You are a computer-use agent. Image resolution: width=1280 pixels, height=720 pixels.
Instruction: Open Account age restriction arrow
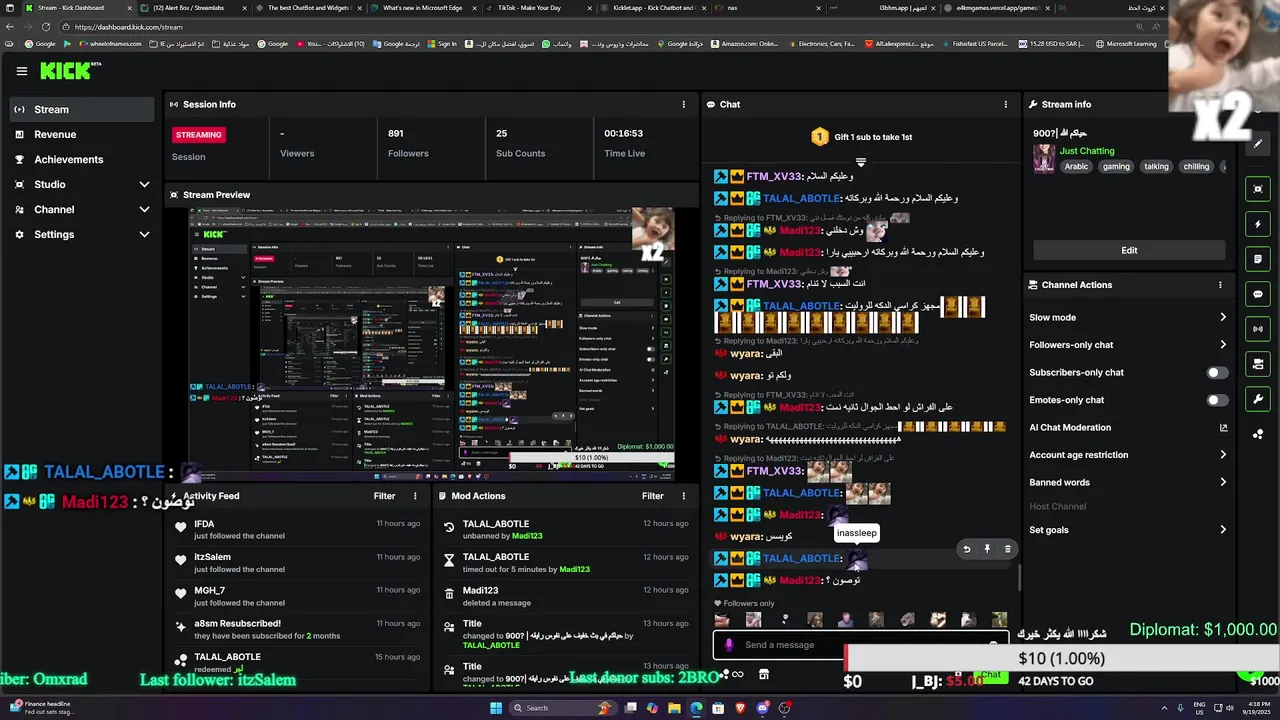point(1223,455)
